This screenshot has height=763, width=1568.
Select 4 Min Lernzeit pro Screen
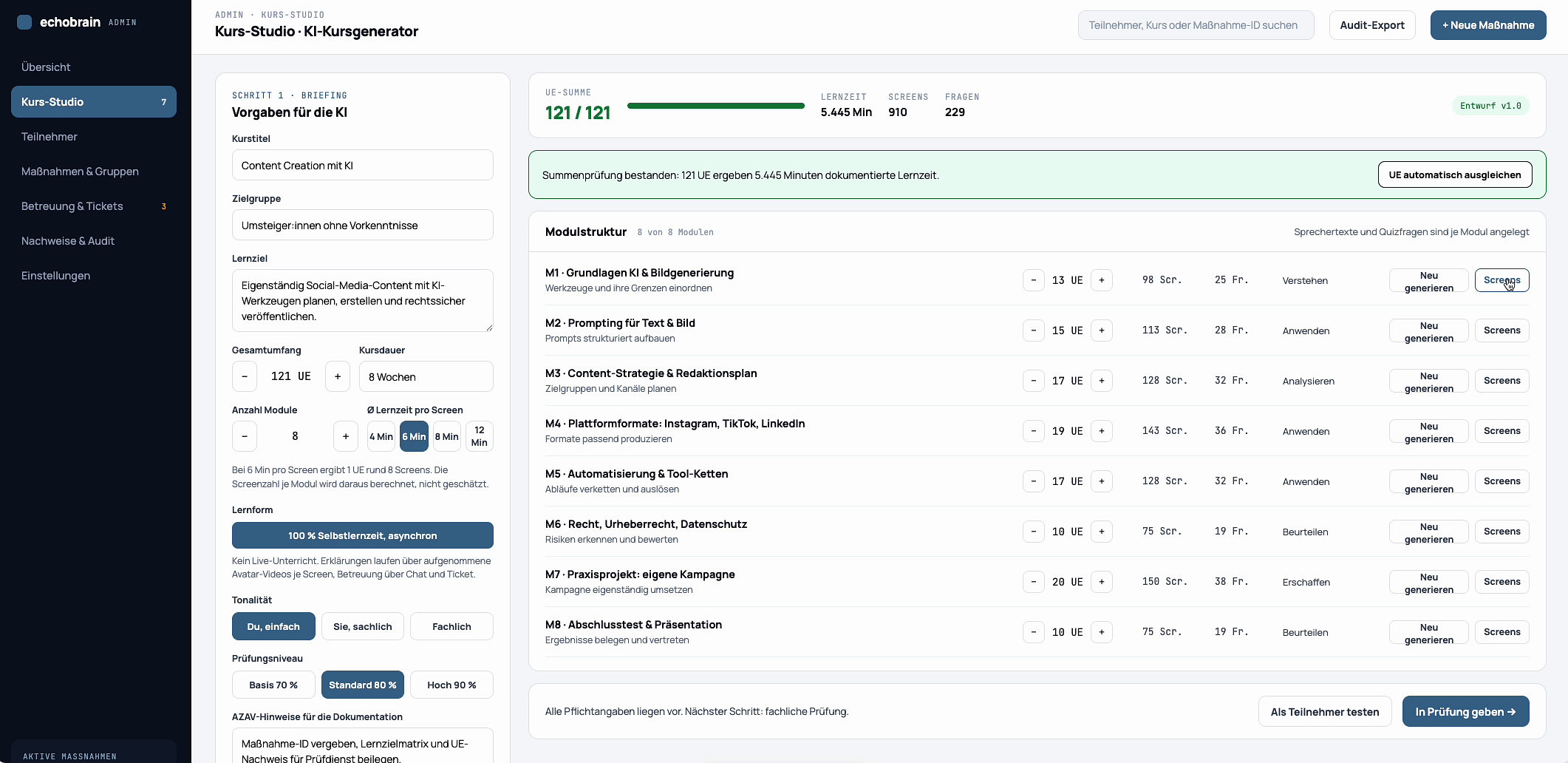pyautogui.click(x=381, y=436)
